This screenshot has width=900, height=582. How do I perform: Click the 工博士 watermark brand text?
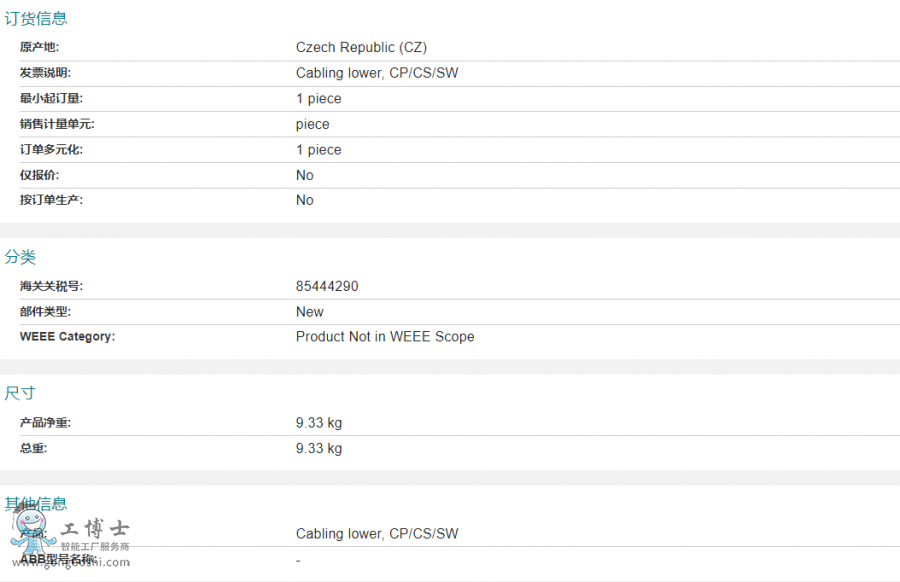(95, 527)
